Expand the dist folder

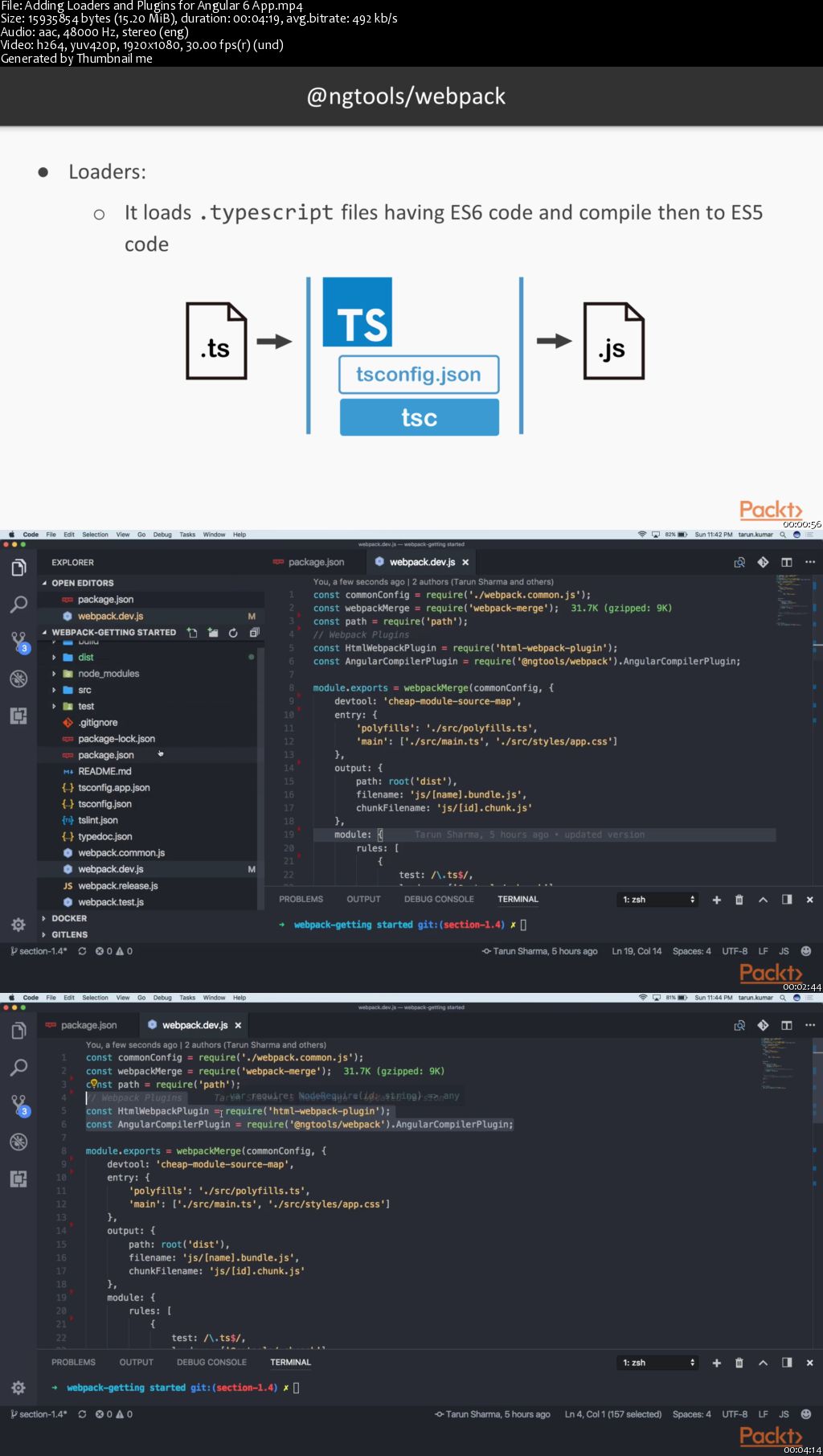tap(54, 658)
